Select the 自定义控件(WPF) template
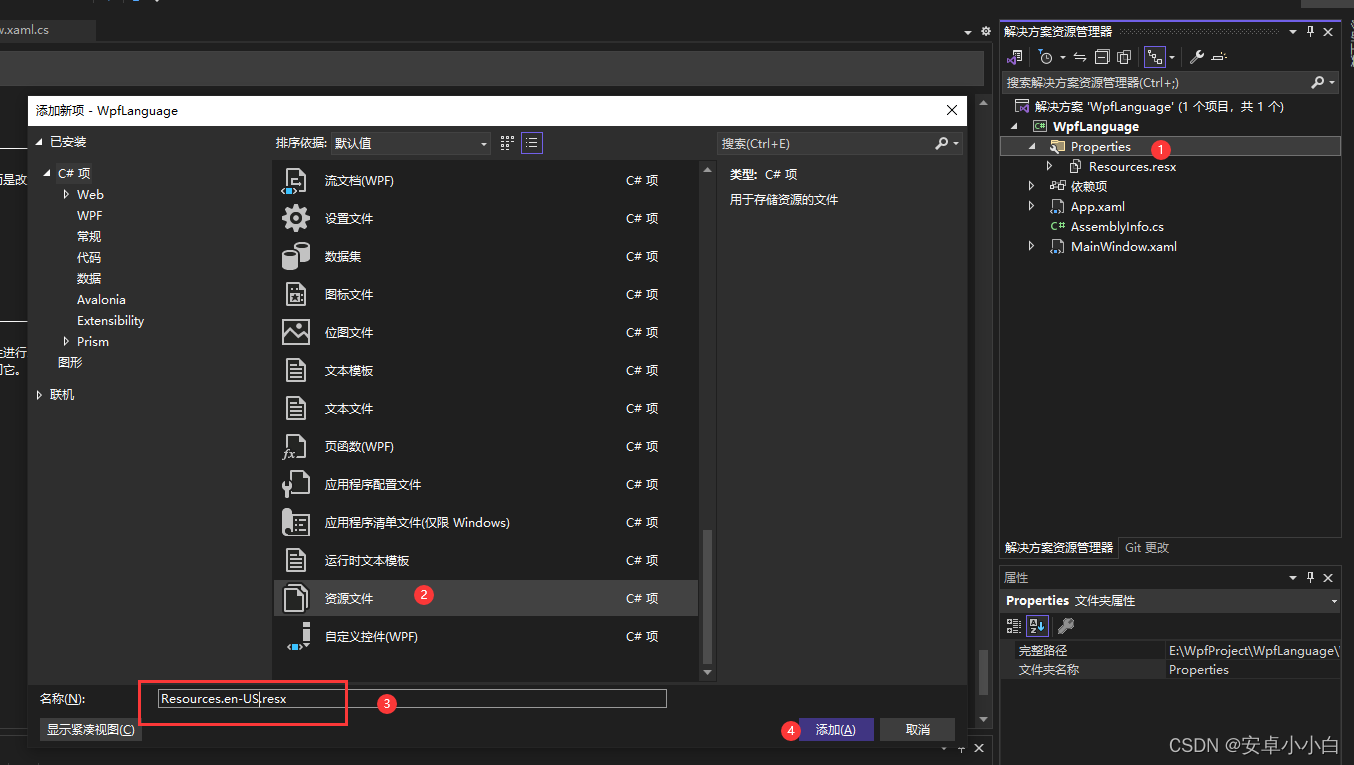Viewport: 1354px width, 765px height. point(485,636)
